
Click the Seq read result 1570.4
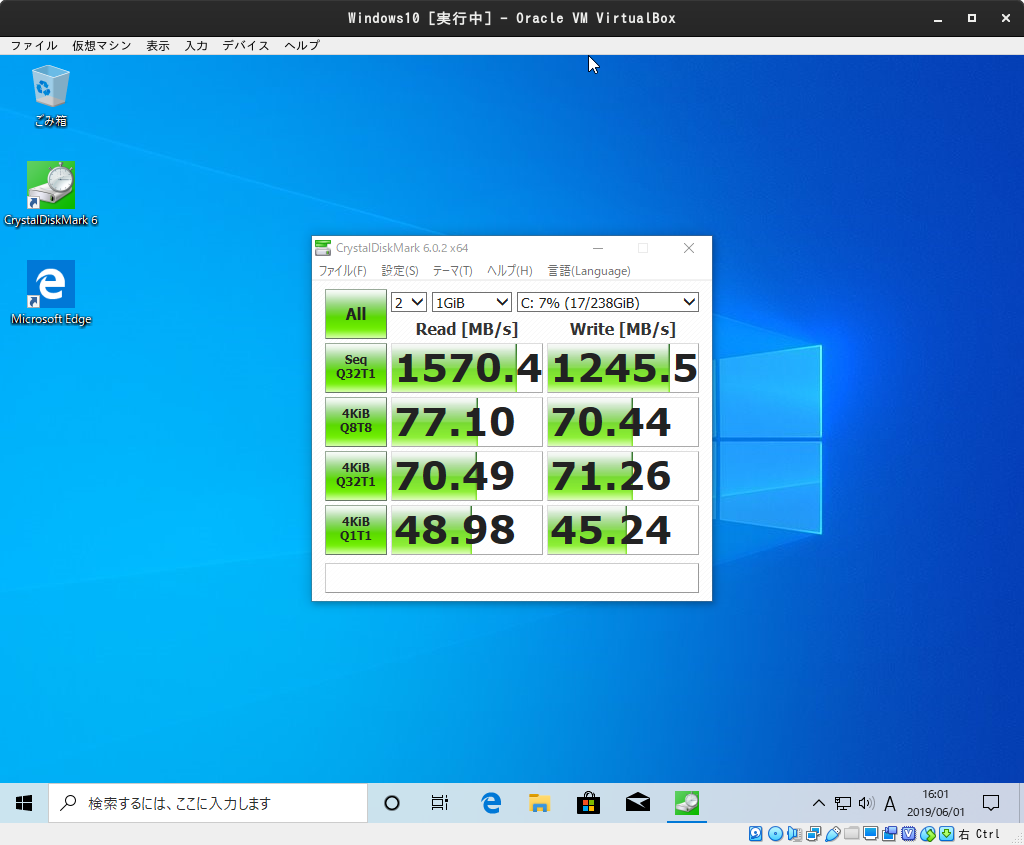pyautogui.click(x=467, y=368)
